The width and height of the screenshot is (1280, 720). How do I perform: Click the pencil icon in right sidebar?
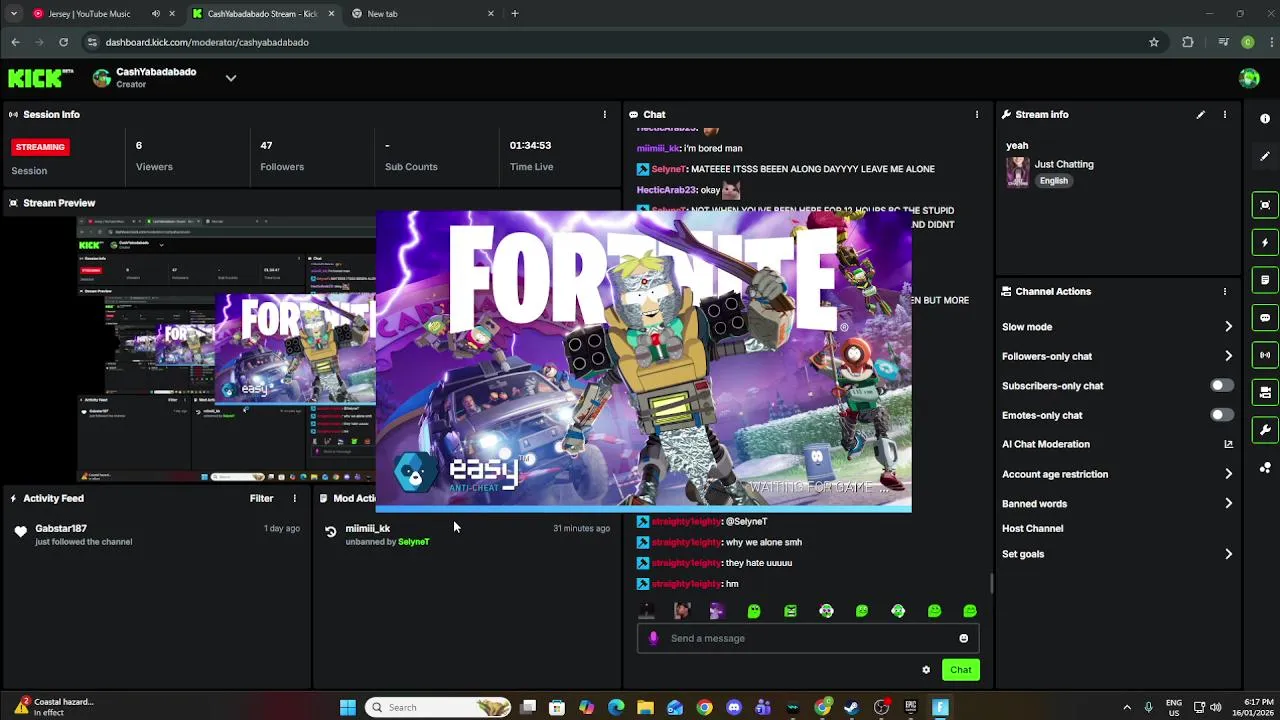[1265, 156]
